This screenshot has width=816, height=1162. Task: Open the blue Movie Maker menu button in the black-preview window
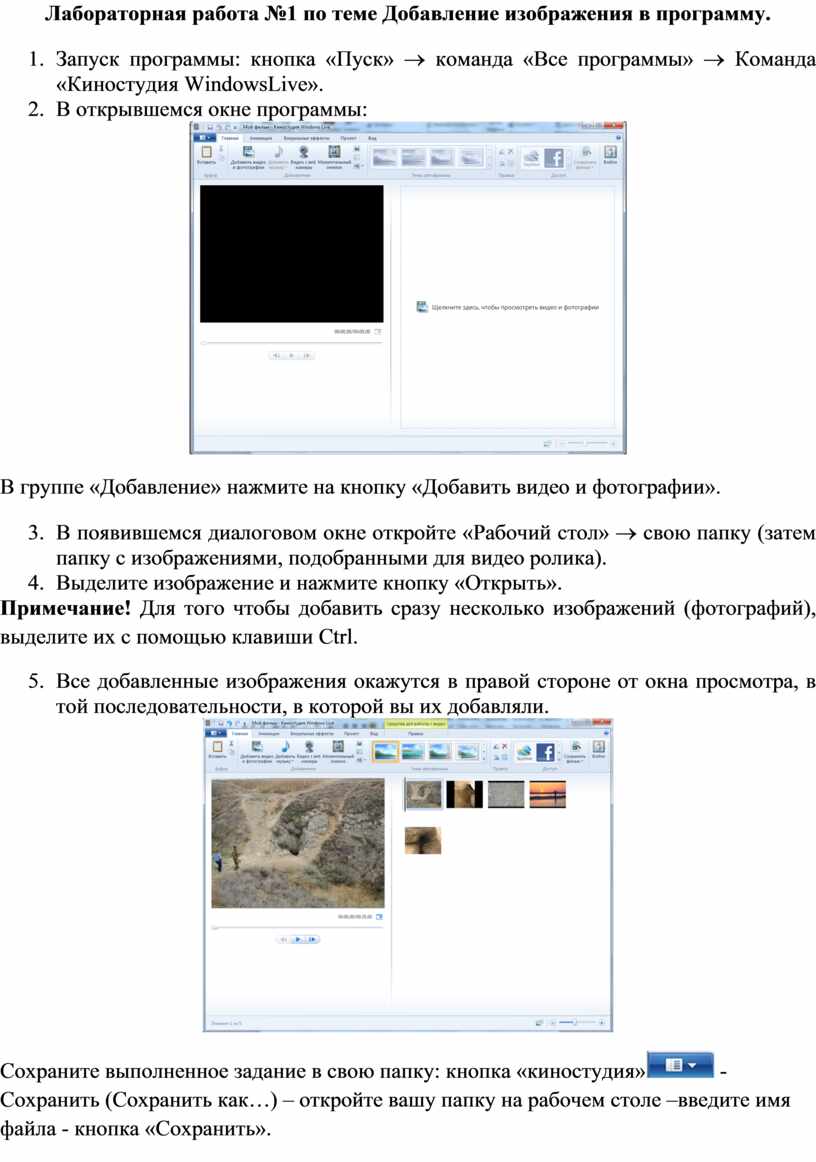click(204, 138)
